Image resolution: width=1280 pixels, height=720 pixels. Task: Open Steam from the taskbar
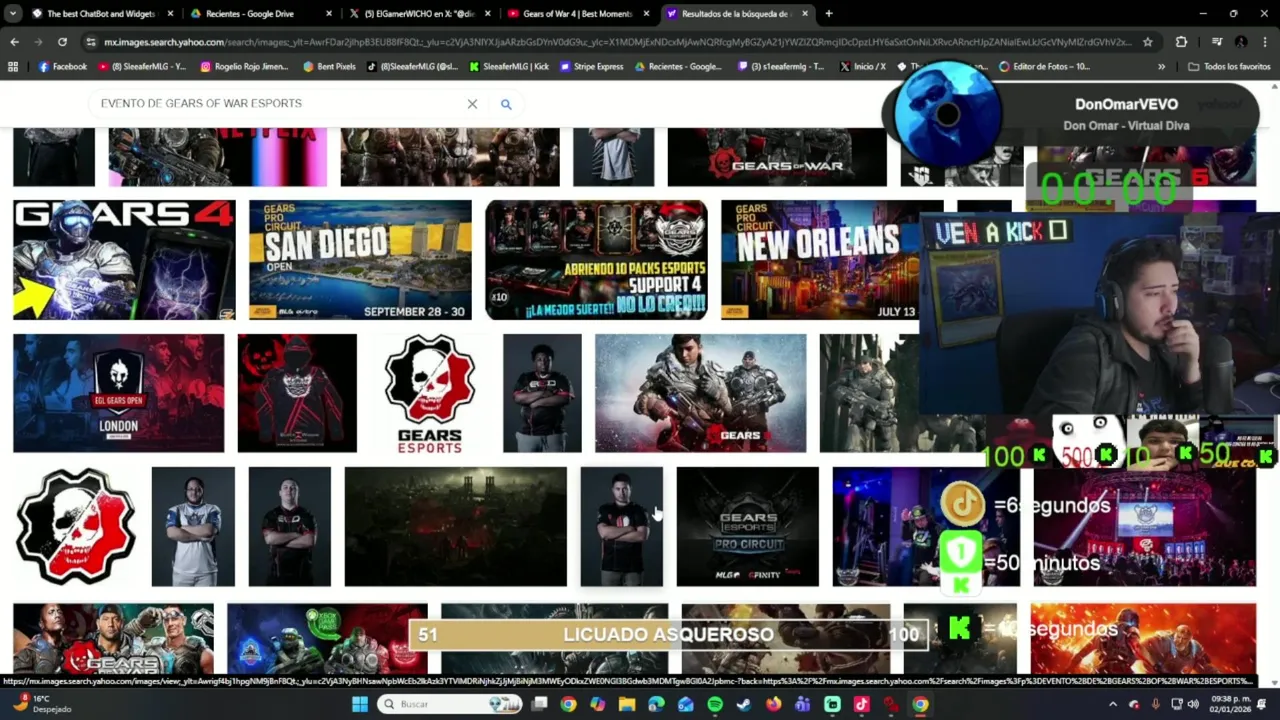point(745,704)
